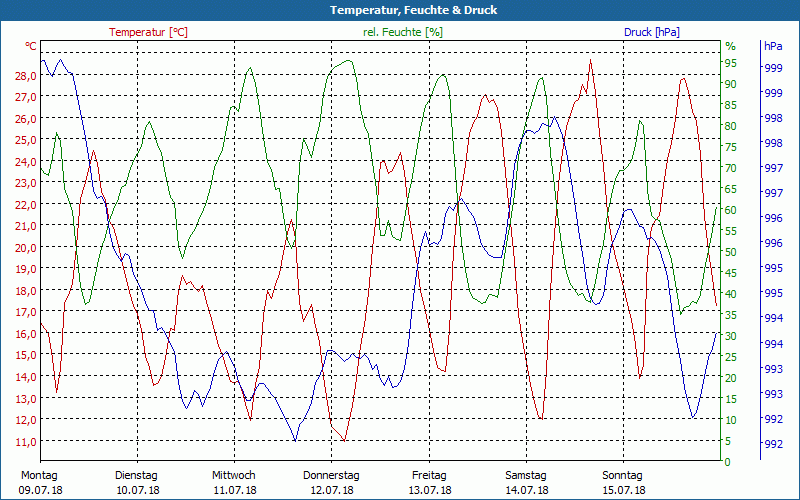
Task: Click temperature axis value '23,0'
Action: pyautogui.click(x=27, y=183)
